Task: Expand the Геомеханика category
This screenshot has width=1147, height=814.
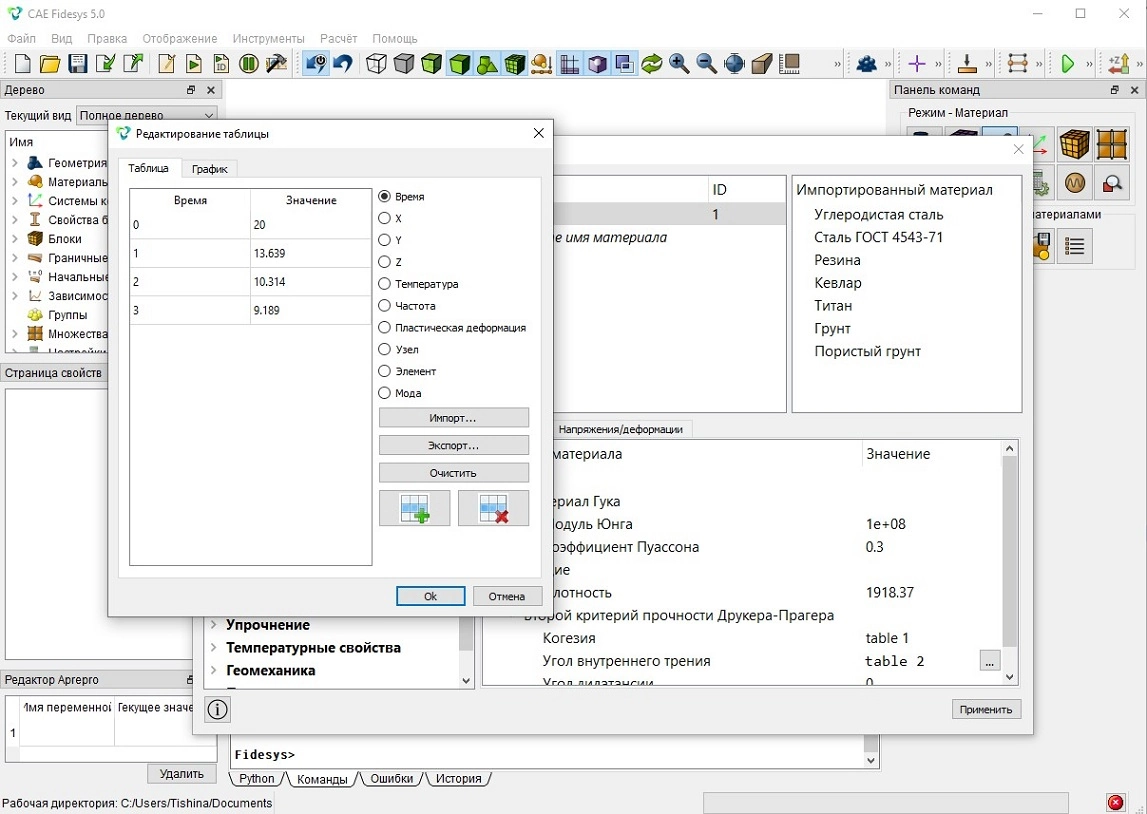Action: point(214,670)
